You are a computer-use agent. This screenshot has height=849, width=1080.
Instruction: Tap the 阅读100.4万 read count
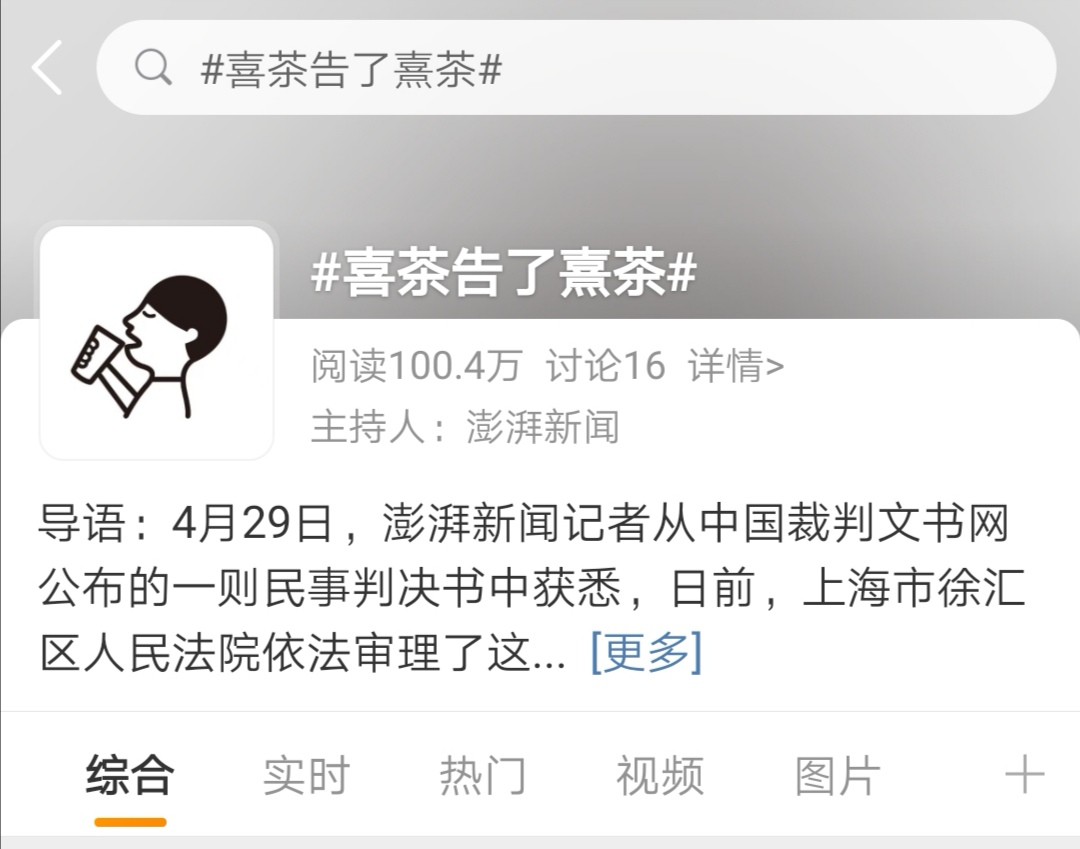coord(417,366)
